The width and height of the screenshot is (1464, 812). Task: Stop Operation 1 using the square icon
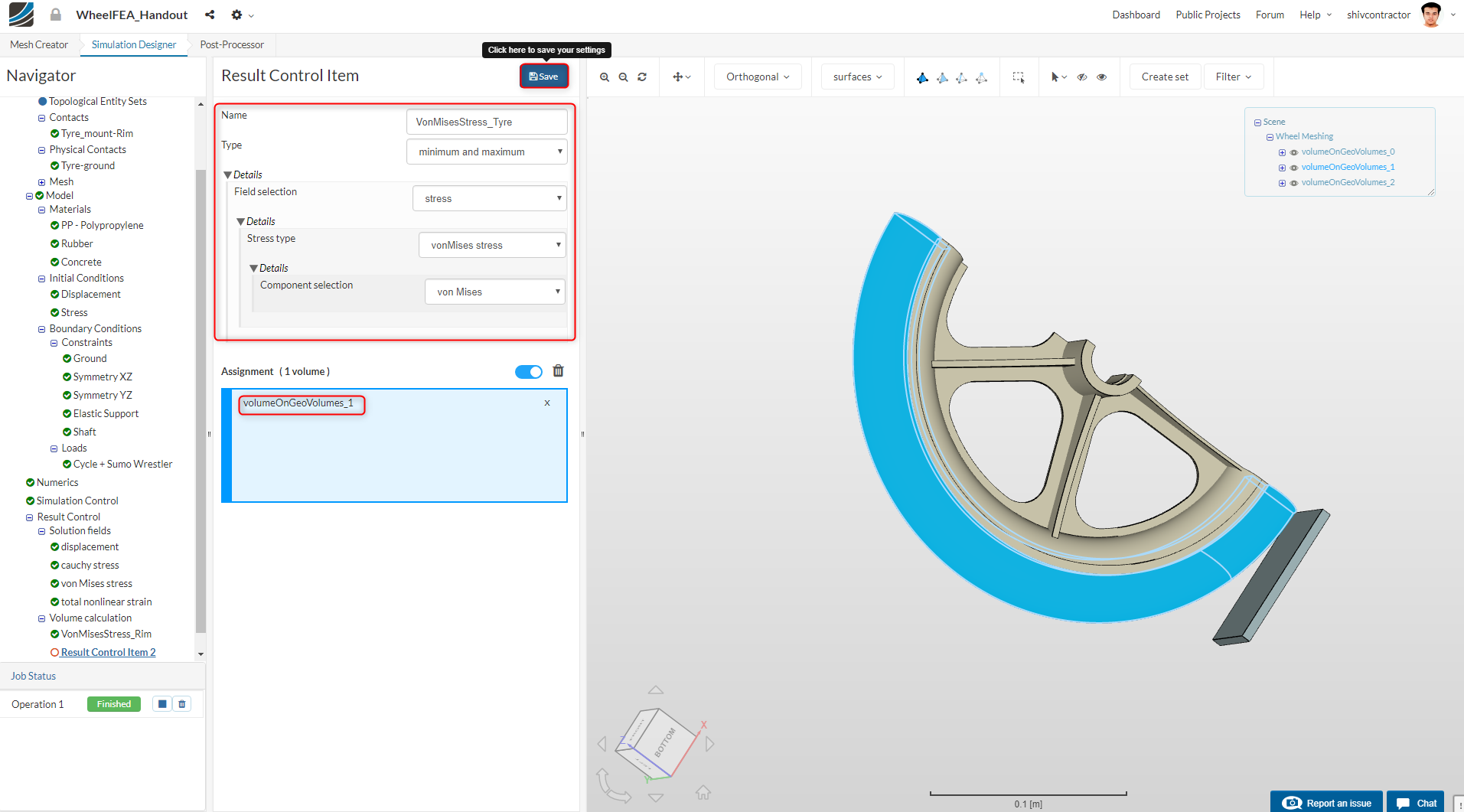coord(161,704)
